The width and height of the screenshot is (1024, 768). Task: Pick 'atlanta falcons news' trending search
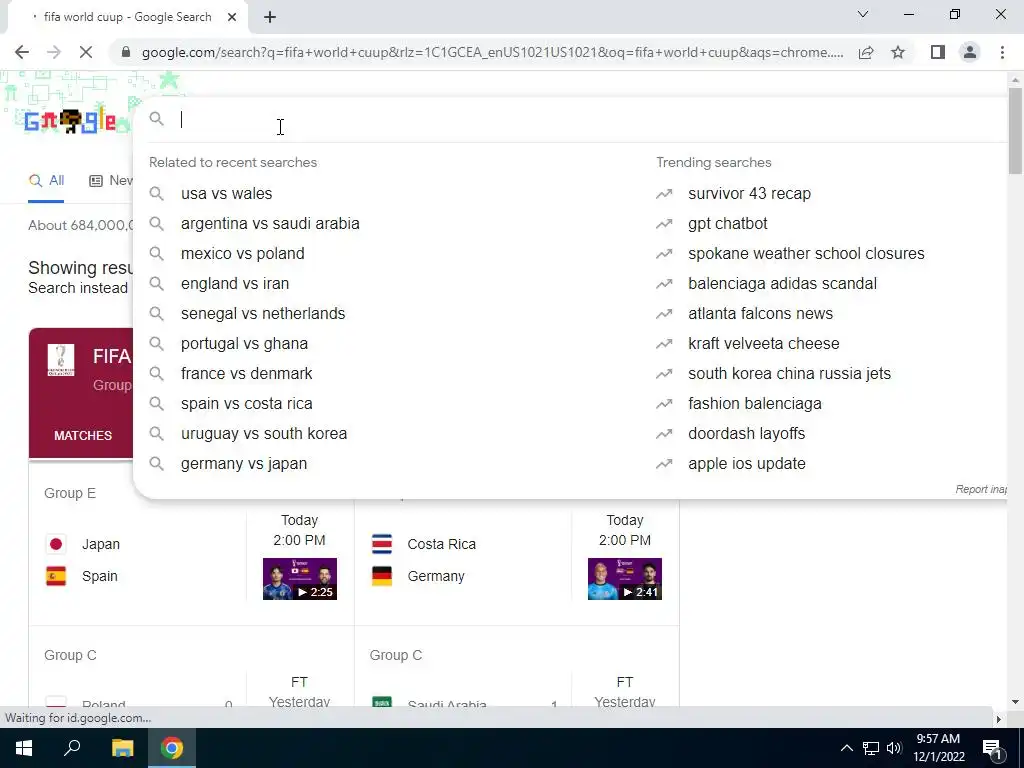pos(761,313)
